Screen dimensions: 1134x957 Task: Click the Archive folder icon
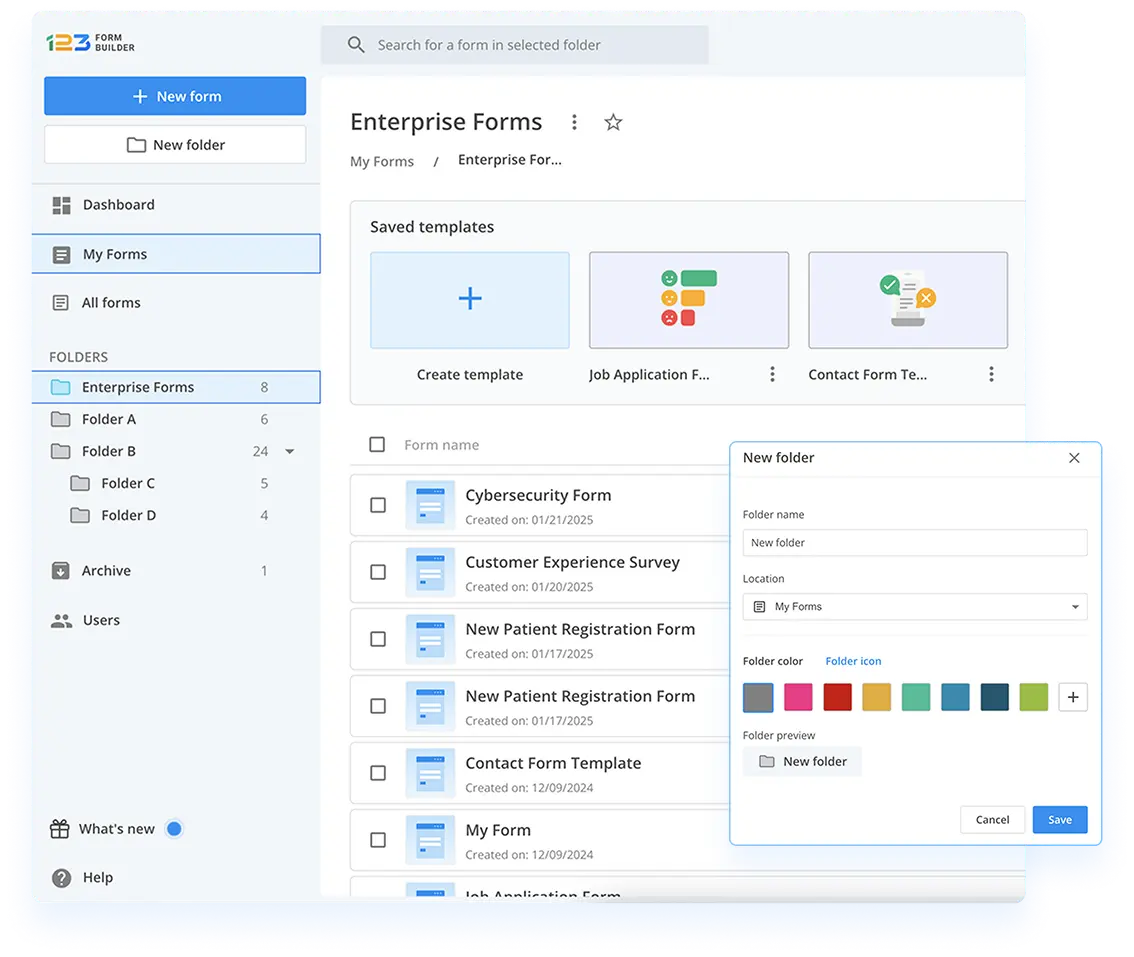pos(62,570)
